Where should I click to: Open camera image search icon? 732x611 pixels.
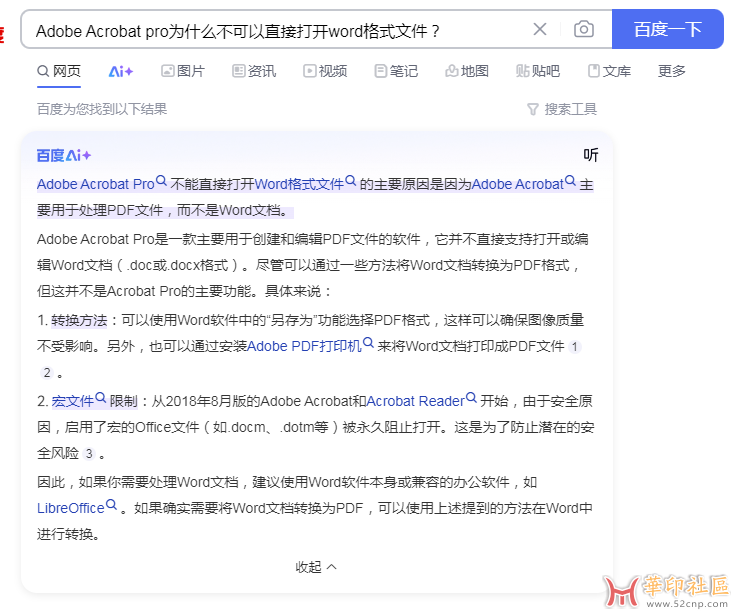click(584, 29)
